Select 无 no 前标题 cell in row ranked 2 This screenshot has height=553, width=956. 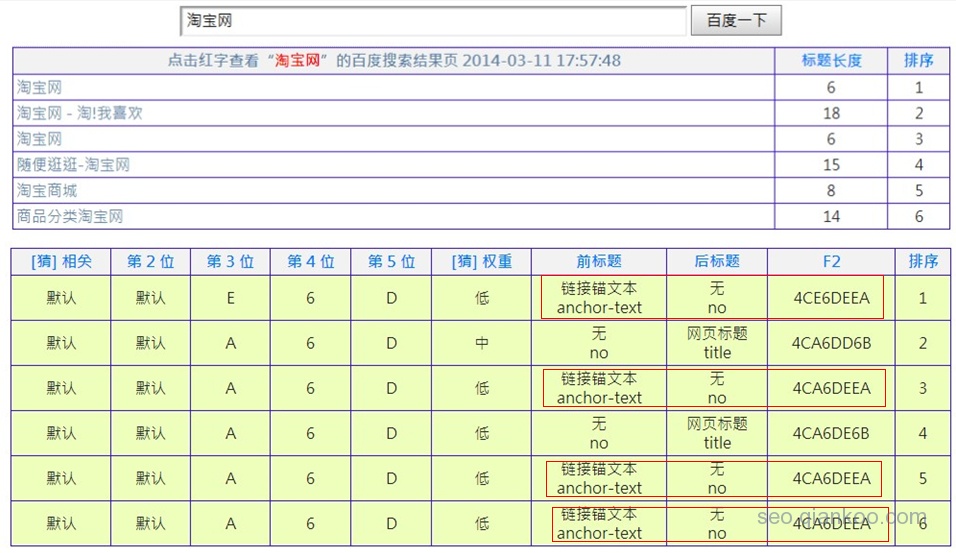pyautogui.click(x=599, y=343)
